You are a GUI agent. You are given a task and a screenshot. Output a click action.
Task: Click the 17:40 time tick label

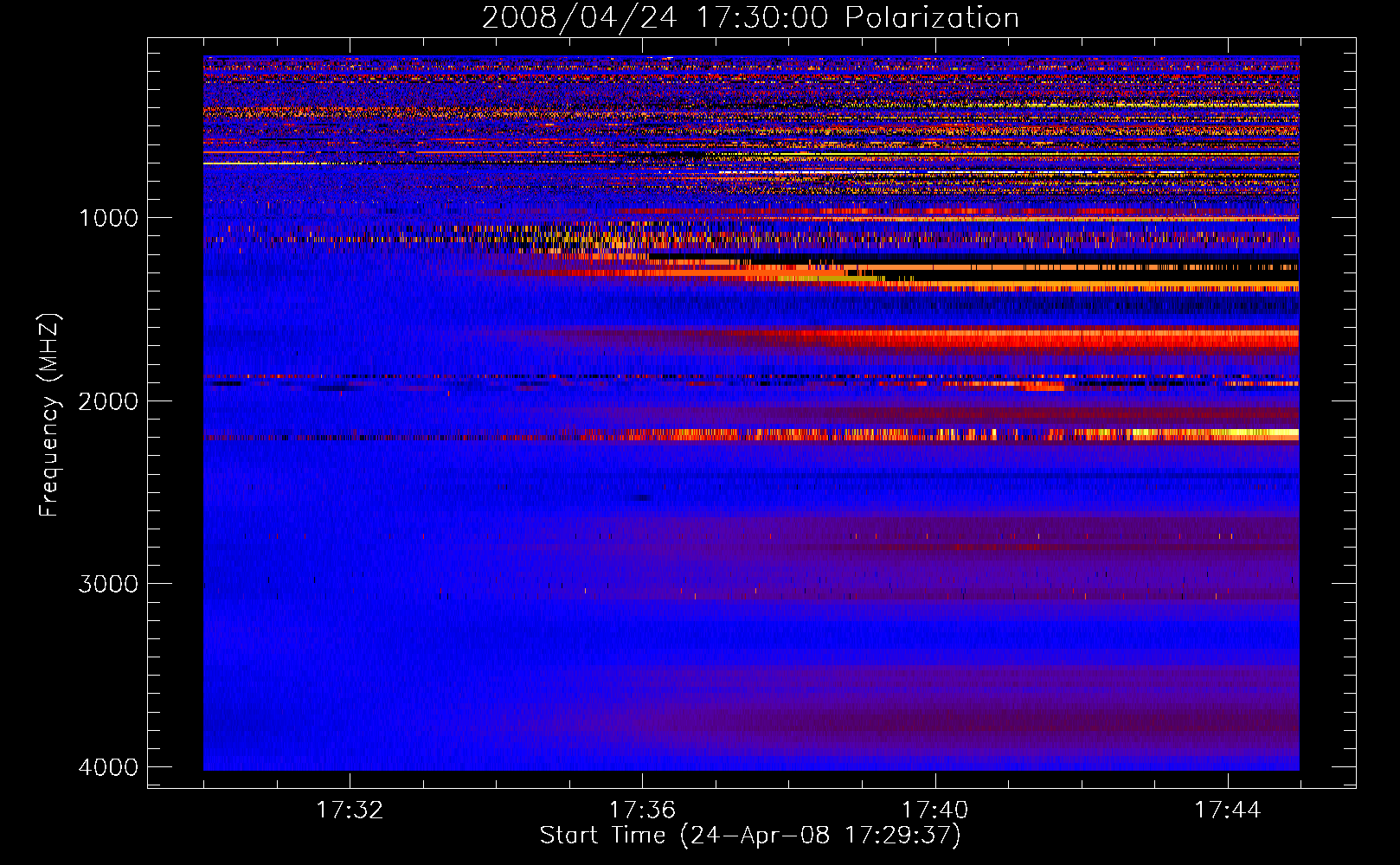(x=935, y=811)
